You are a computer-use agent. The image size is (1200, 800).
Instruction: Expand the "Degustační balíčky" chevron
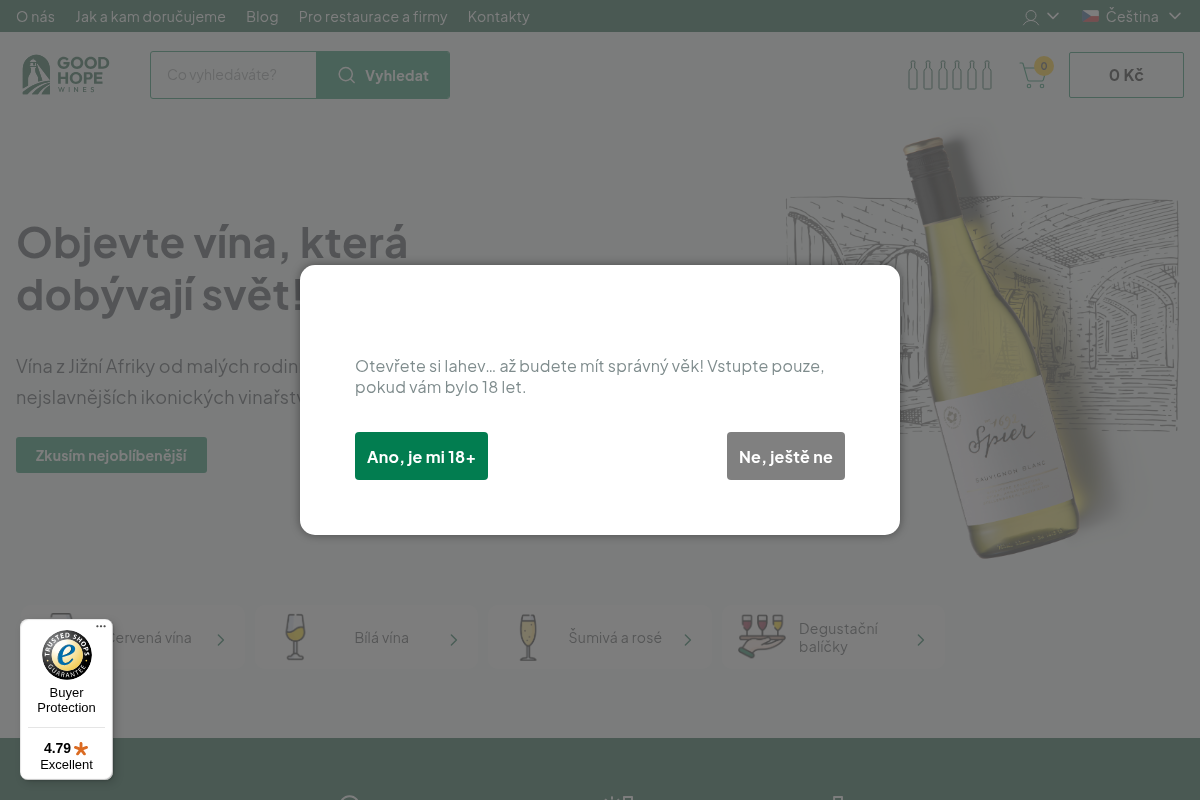coord(921,639)
